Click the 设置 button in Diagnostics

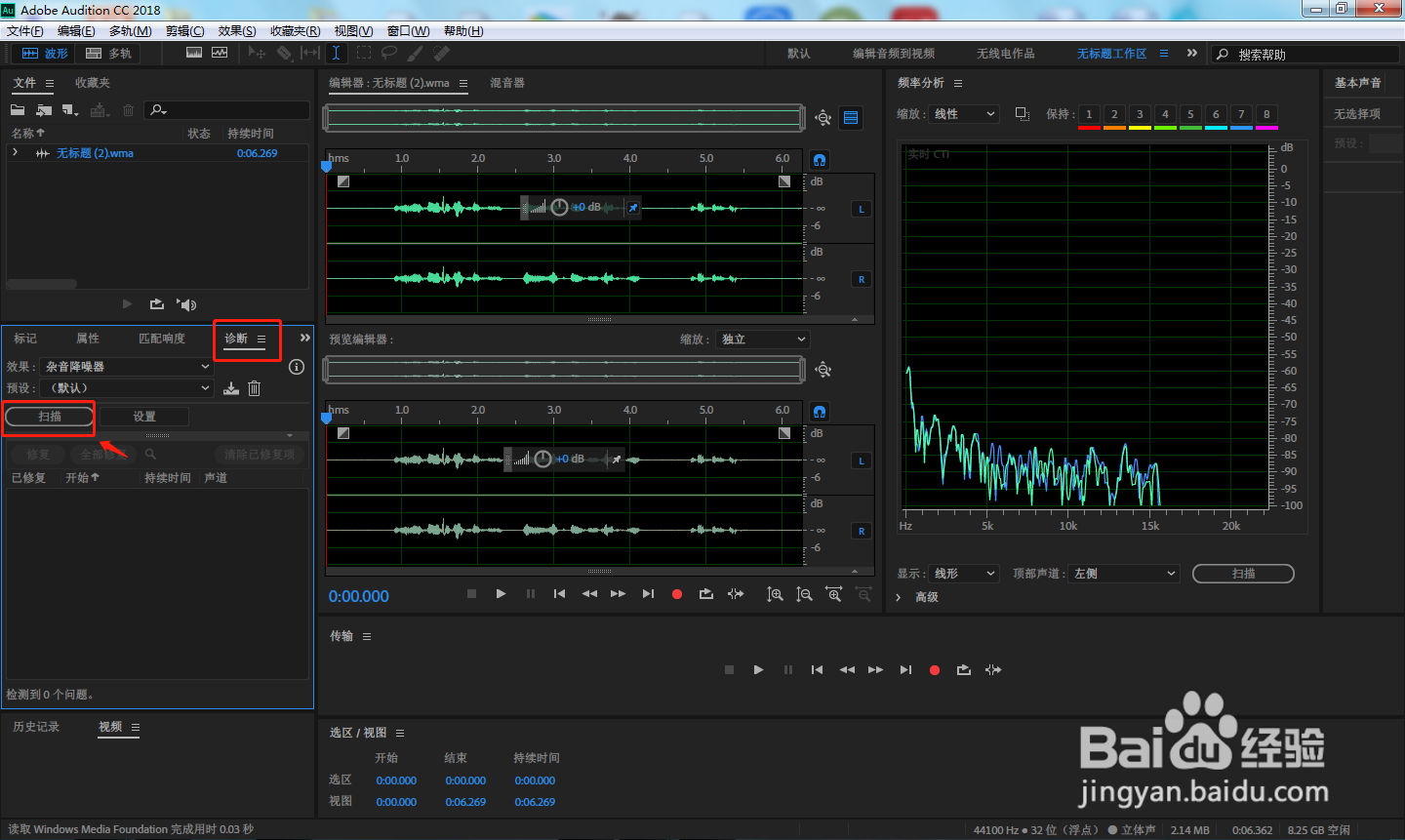[x=144, y=417]
